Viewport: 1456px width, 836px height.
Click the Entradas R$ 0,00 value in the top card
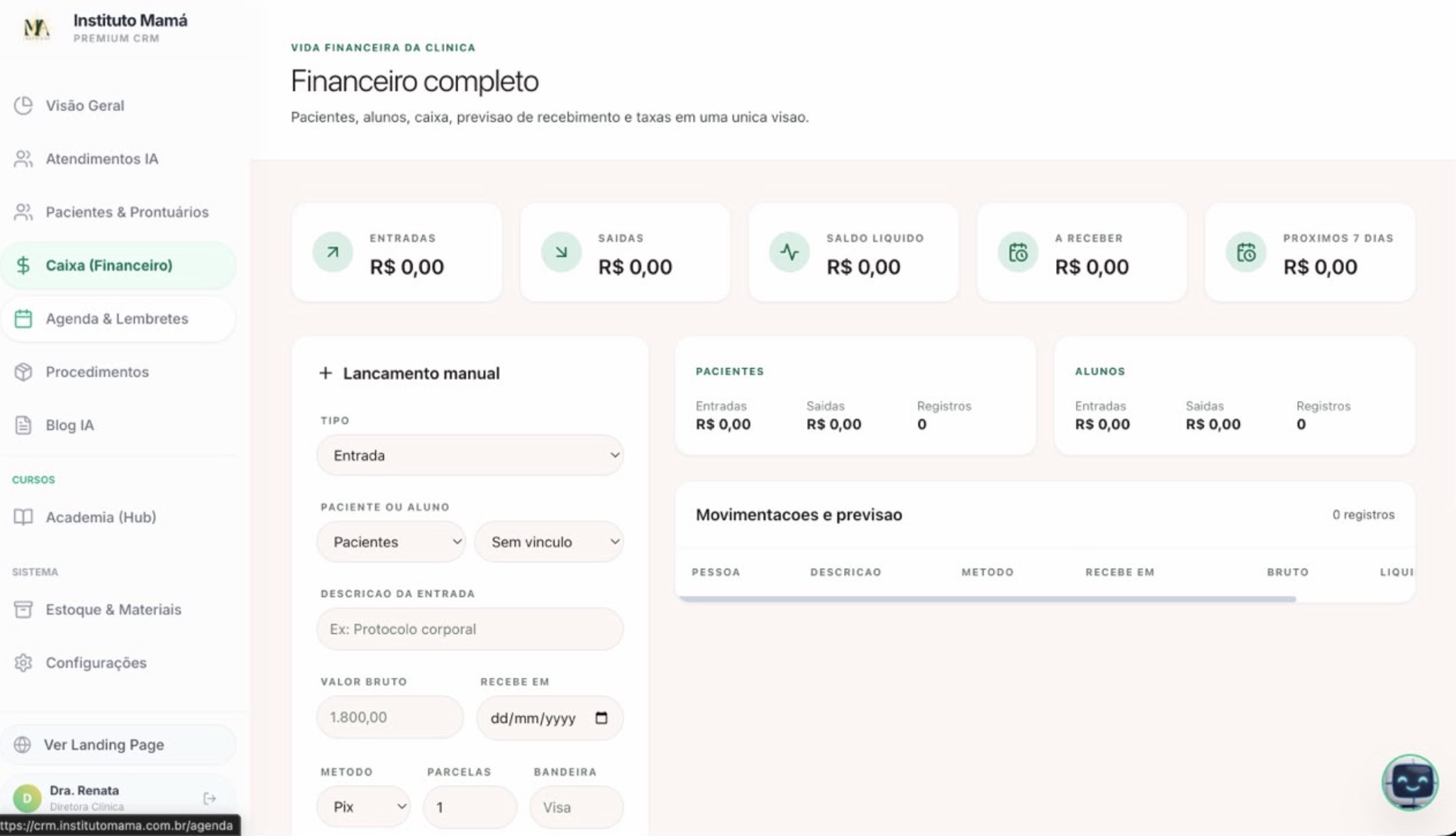[x=406, y=267]
